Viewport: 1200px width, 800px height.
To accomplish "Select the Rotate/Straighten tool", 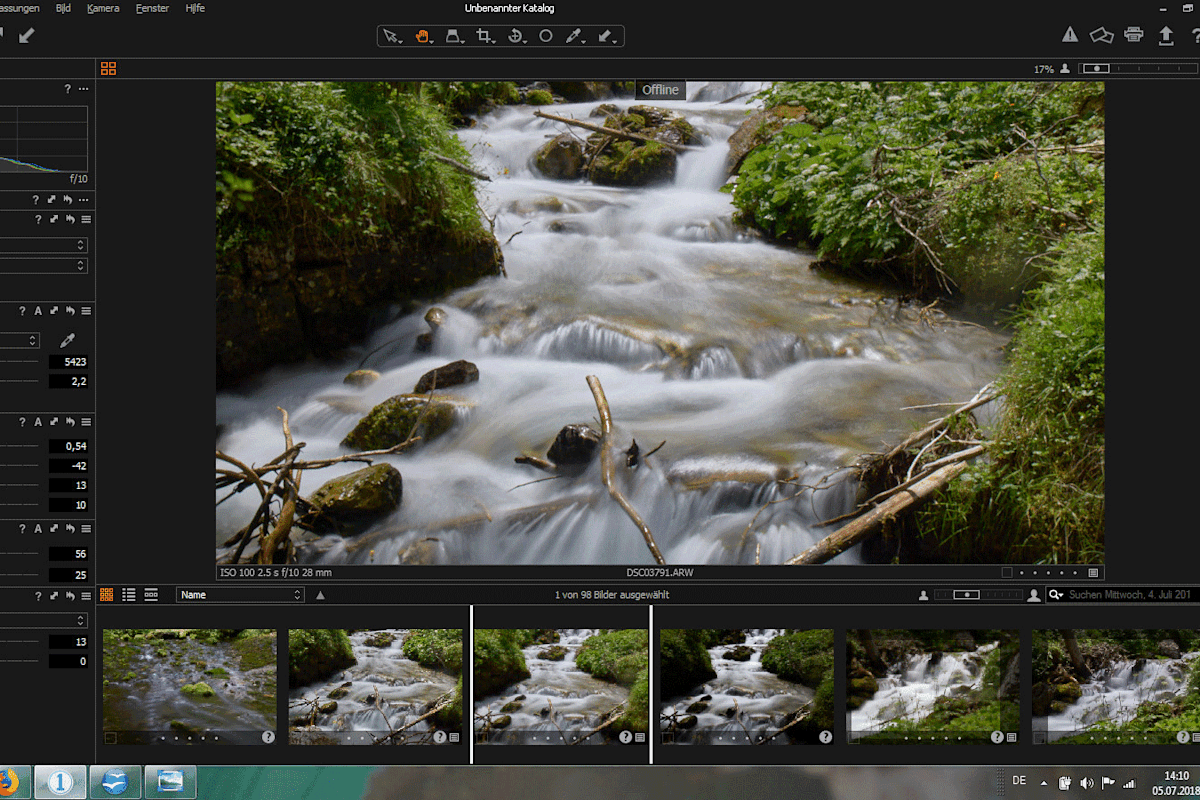I will point(514,35).
